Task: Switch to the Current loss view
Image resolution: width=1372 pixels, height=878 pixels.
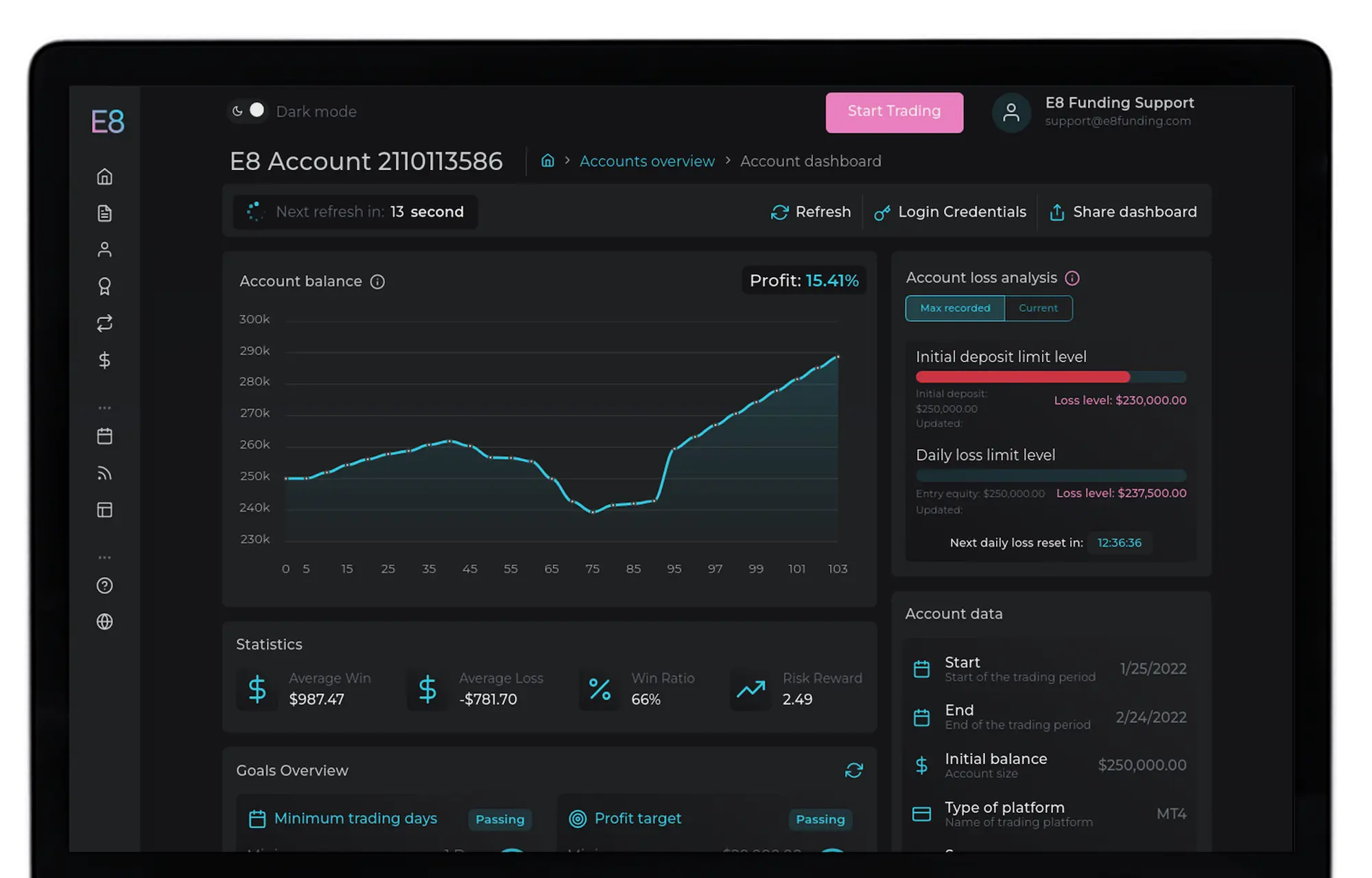Action: point(1038,309)
